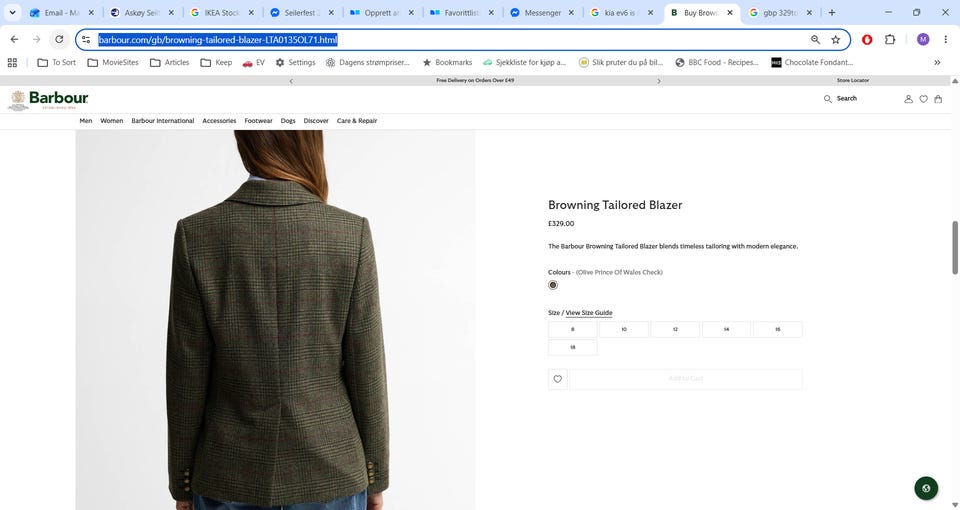Open the account profile icon
Screen dimensions: 960x510
coord(909,99)
